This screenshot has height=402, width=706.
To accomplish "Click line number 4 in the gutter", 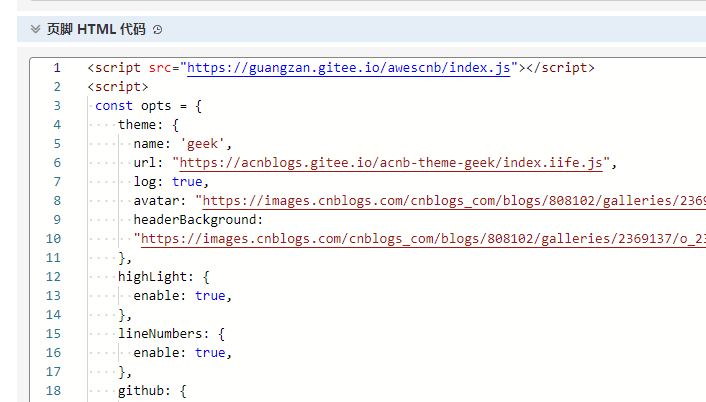I will [x=57, y=125].
